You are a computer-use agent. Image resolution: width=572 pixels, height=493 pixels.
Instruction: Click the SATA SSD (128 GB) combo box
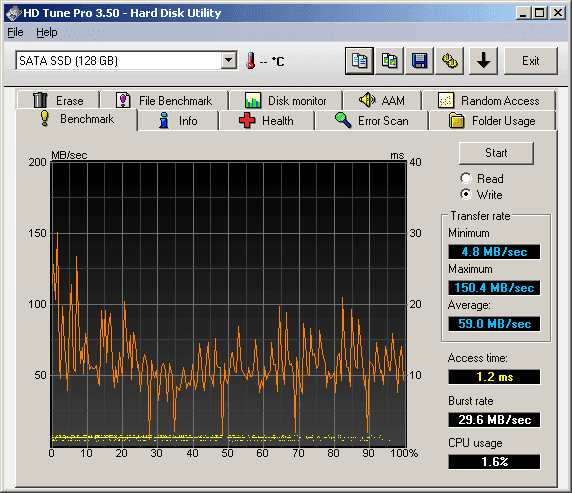(x=126, y=60)
